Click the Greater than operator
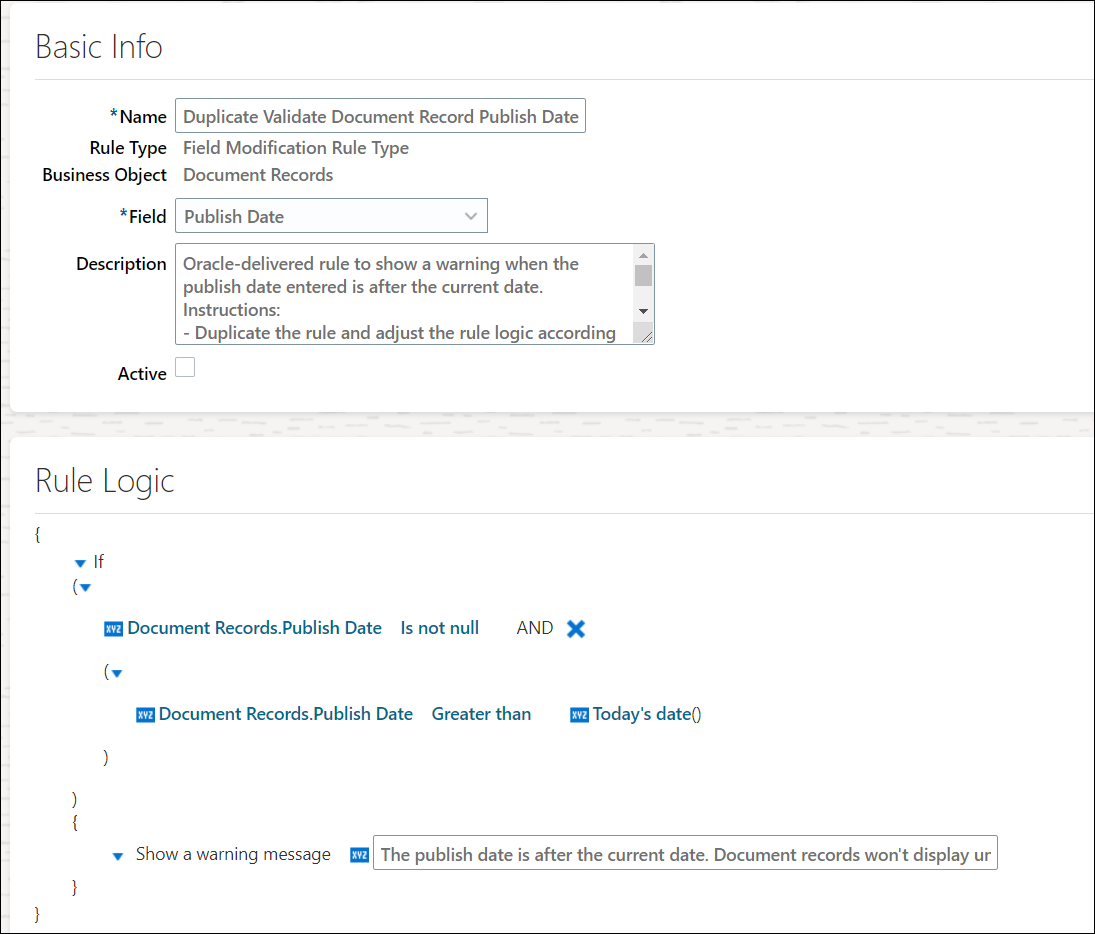 click(481, 714)
